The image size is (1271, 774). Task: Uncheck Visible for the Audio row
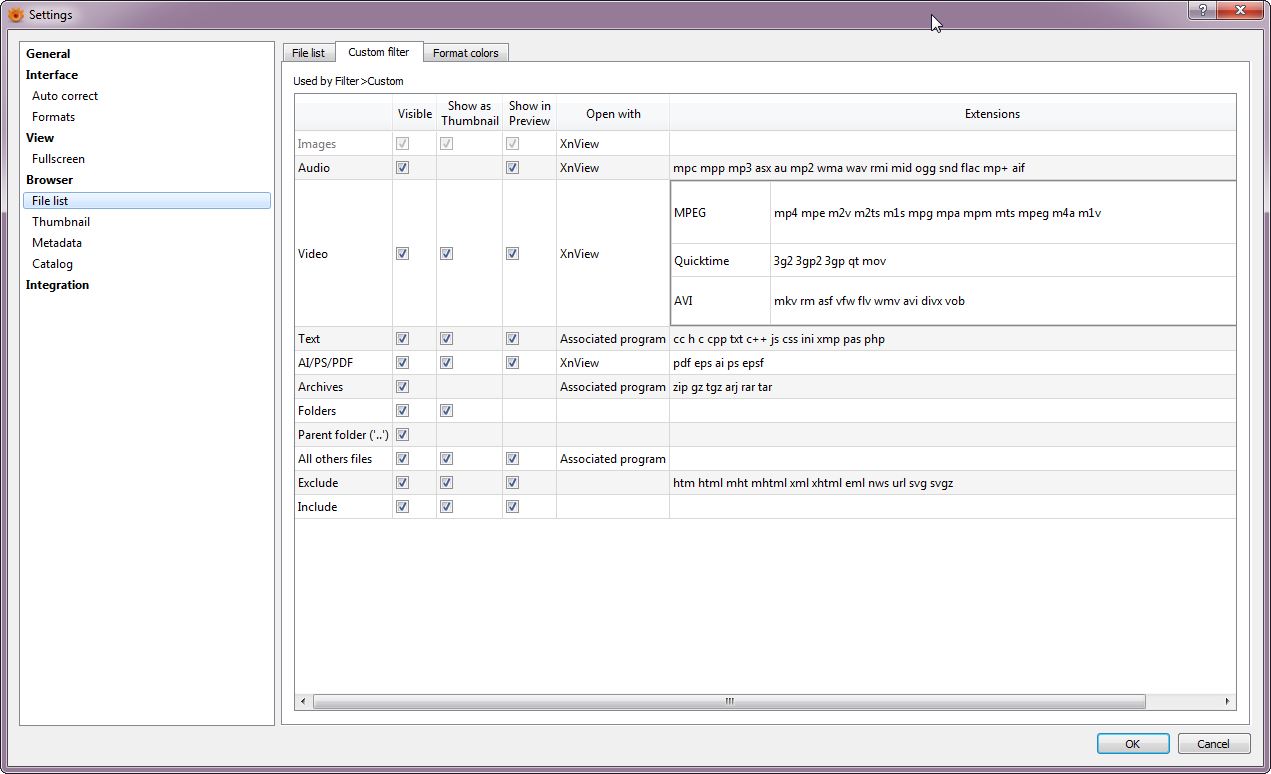[403, 168]
